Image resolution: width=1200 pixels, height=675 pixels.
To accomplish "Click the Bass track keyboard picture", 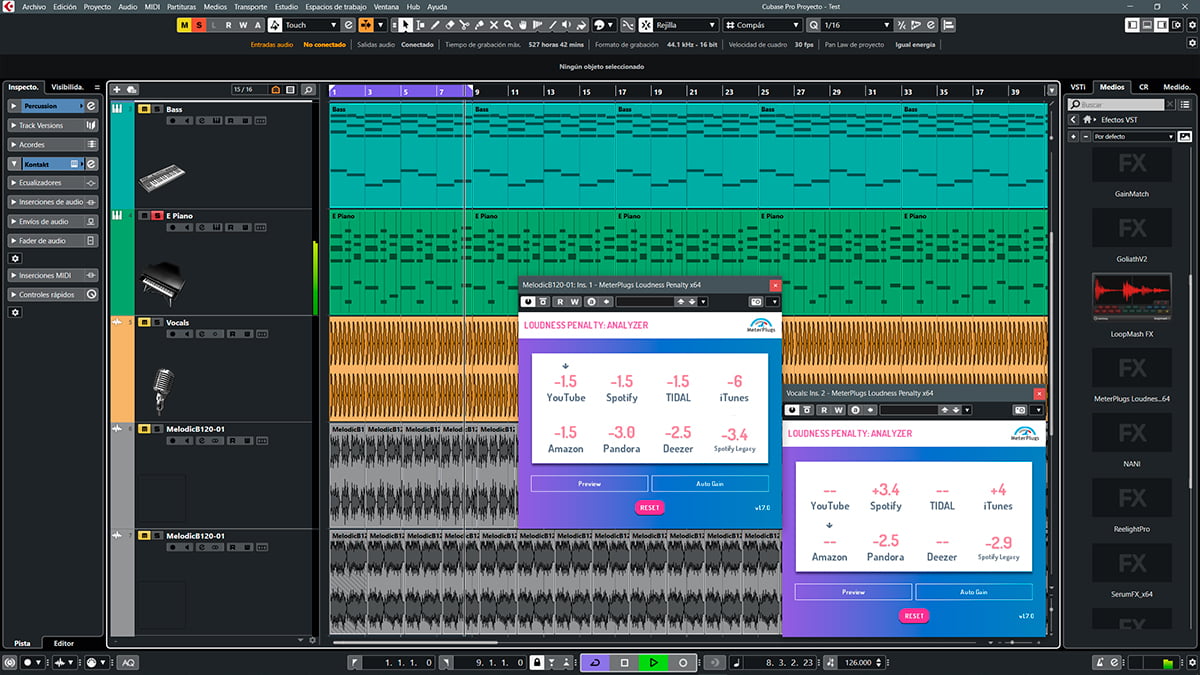I will click(x=160, y=177).
